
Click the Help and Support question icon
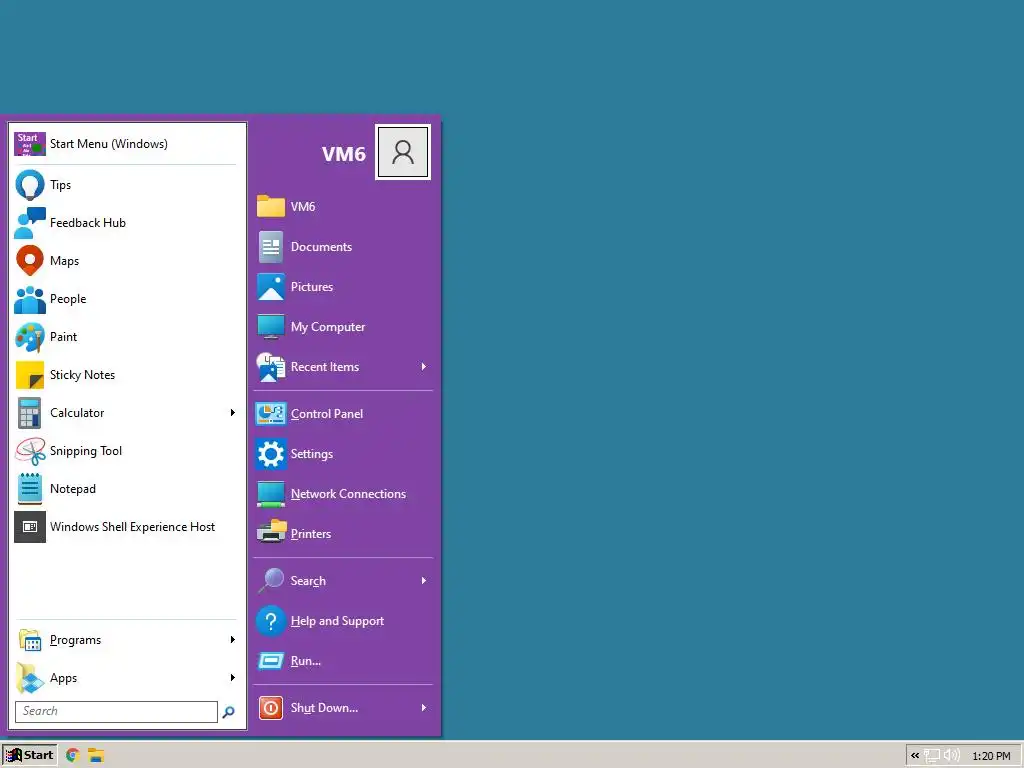(x=271, y=621)
